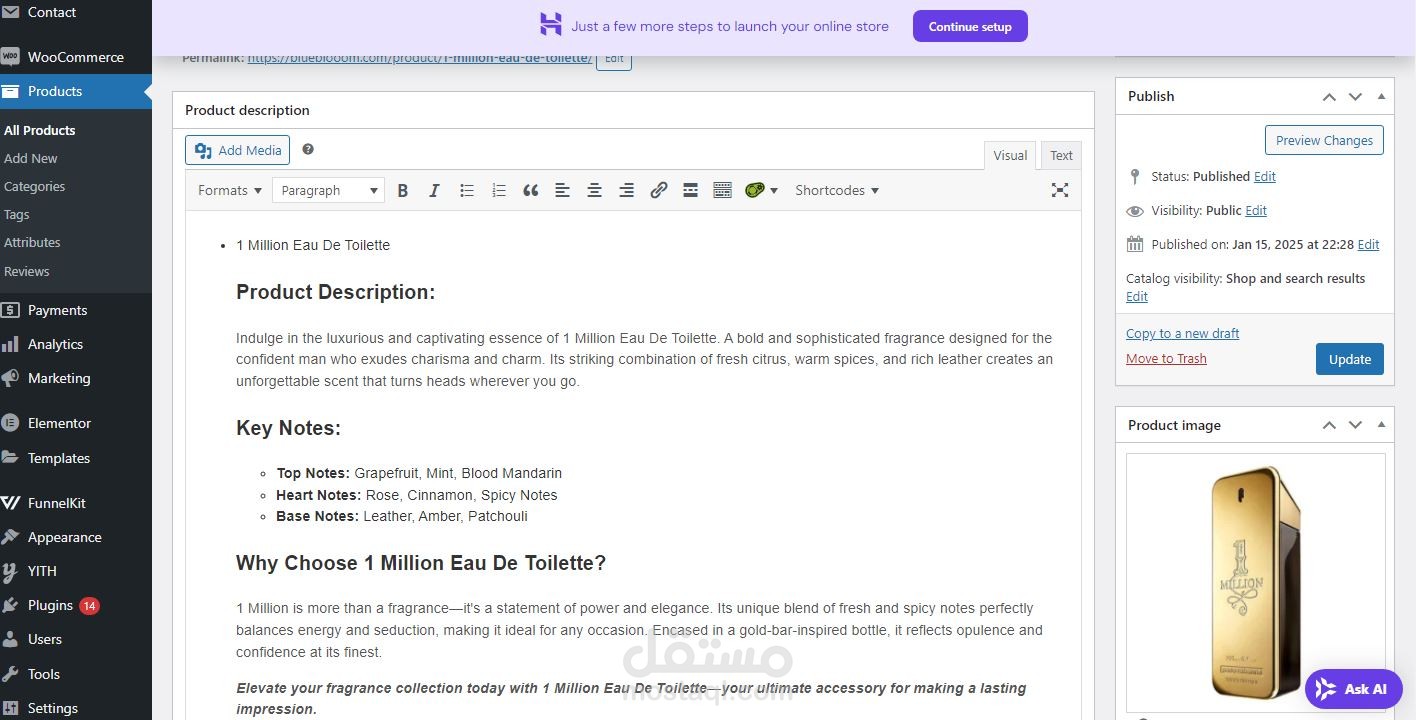
Task: Align text center
Action: 594,190
